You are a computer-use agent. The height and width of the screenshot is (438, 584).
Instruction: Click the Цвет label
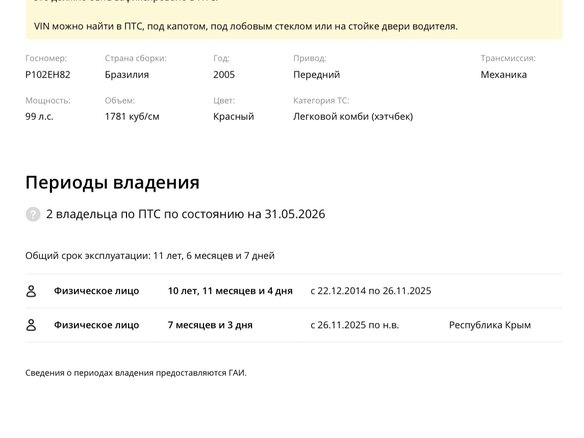click(x=224, y=101)
